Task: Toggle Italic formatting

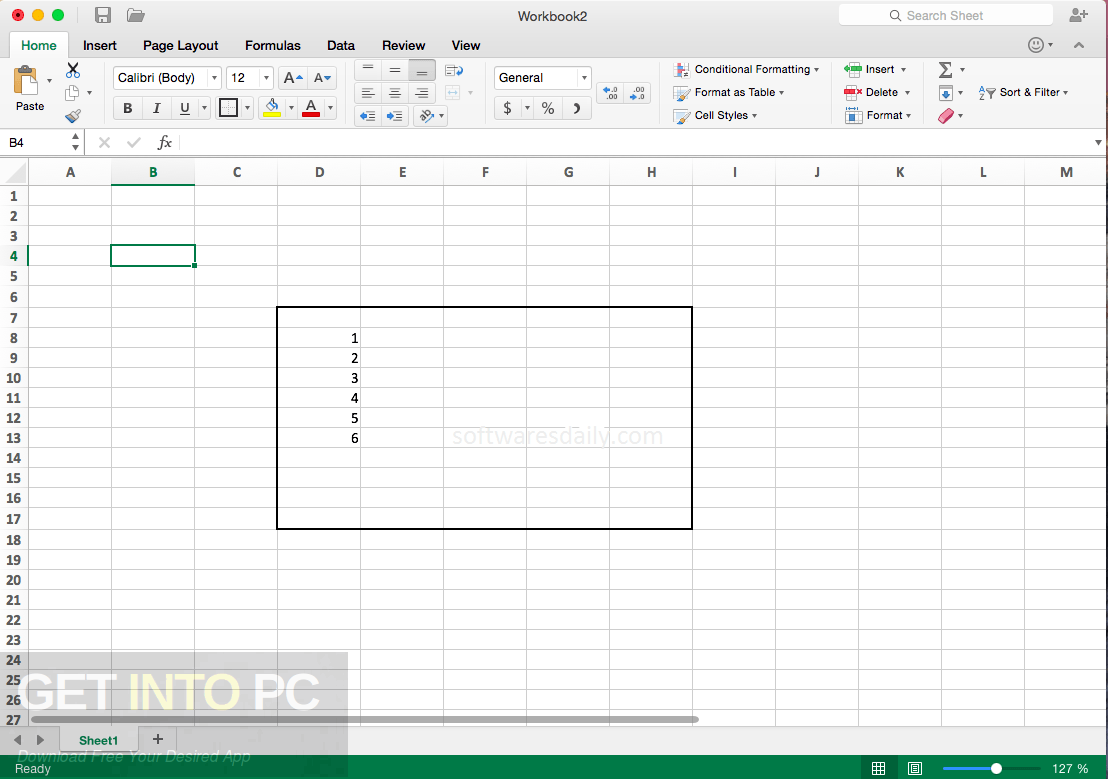Action: [x=156, y=107]
